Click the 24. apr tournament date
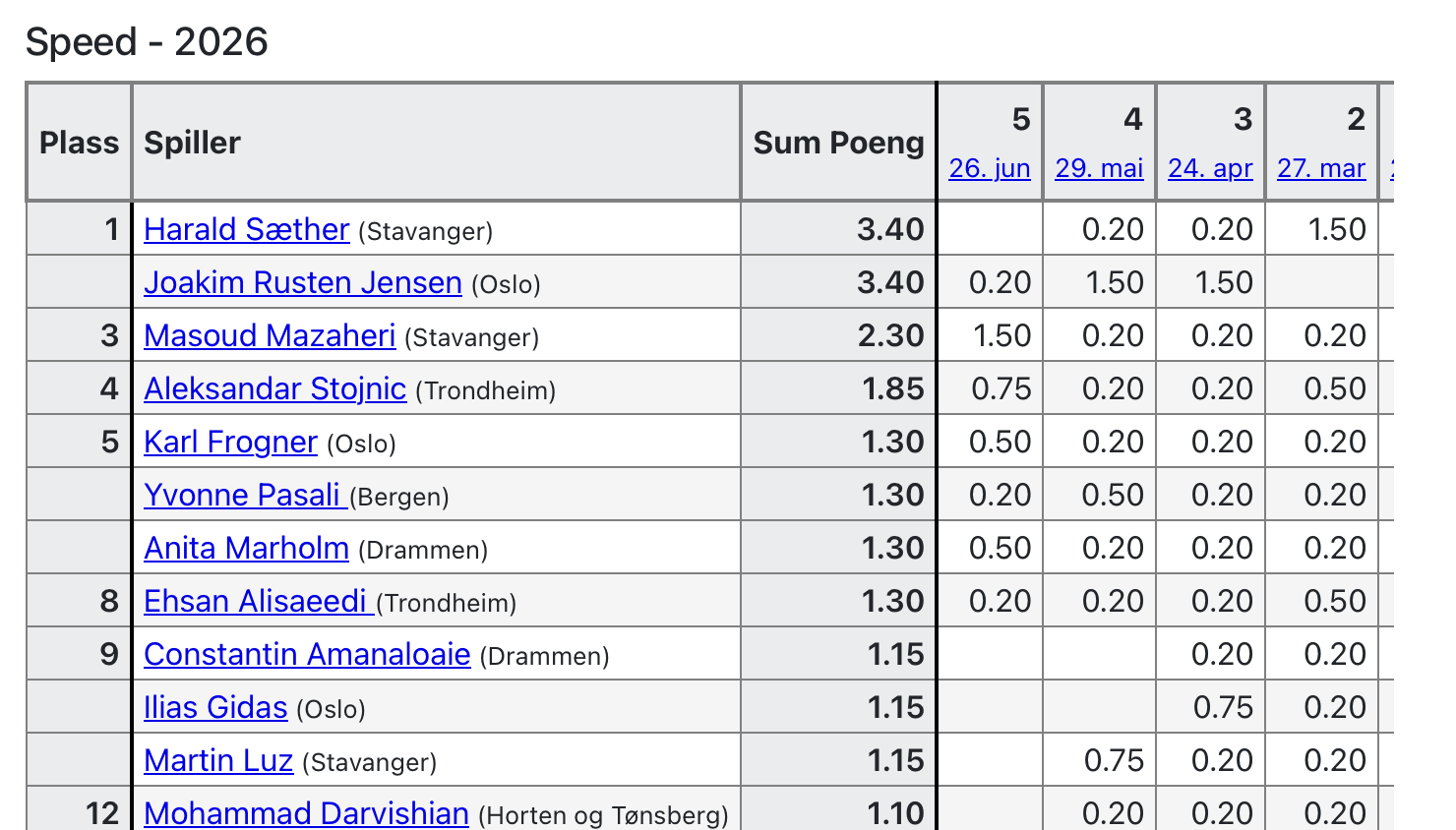Image resolution: width=1456 pixels, height=830 pixels. pos(1210,168)
